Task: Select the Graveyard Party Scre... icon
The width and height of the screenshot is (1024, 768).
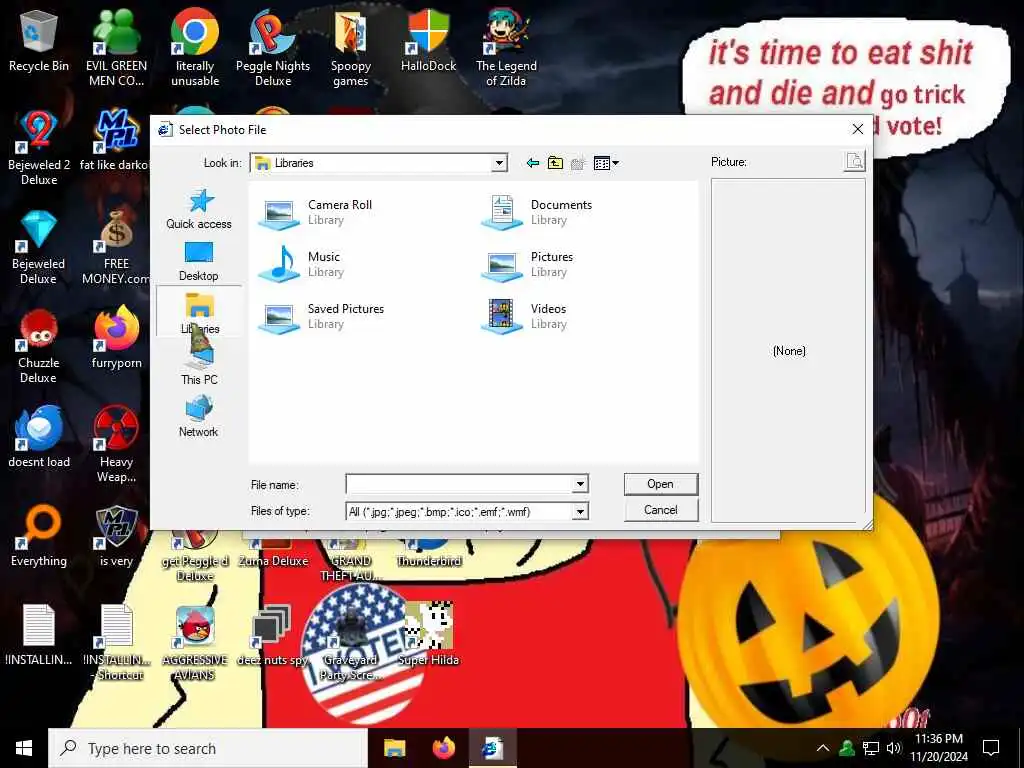Action: (351, 643)
